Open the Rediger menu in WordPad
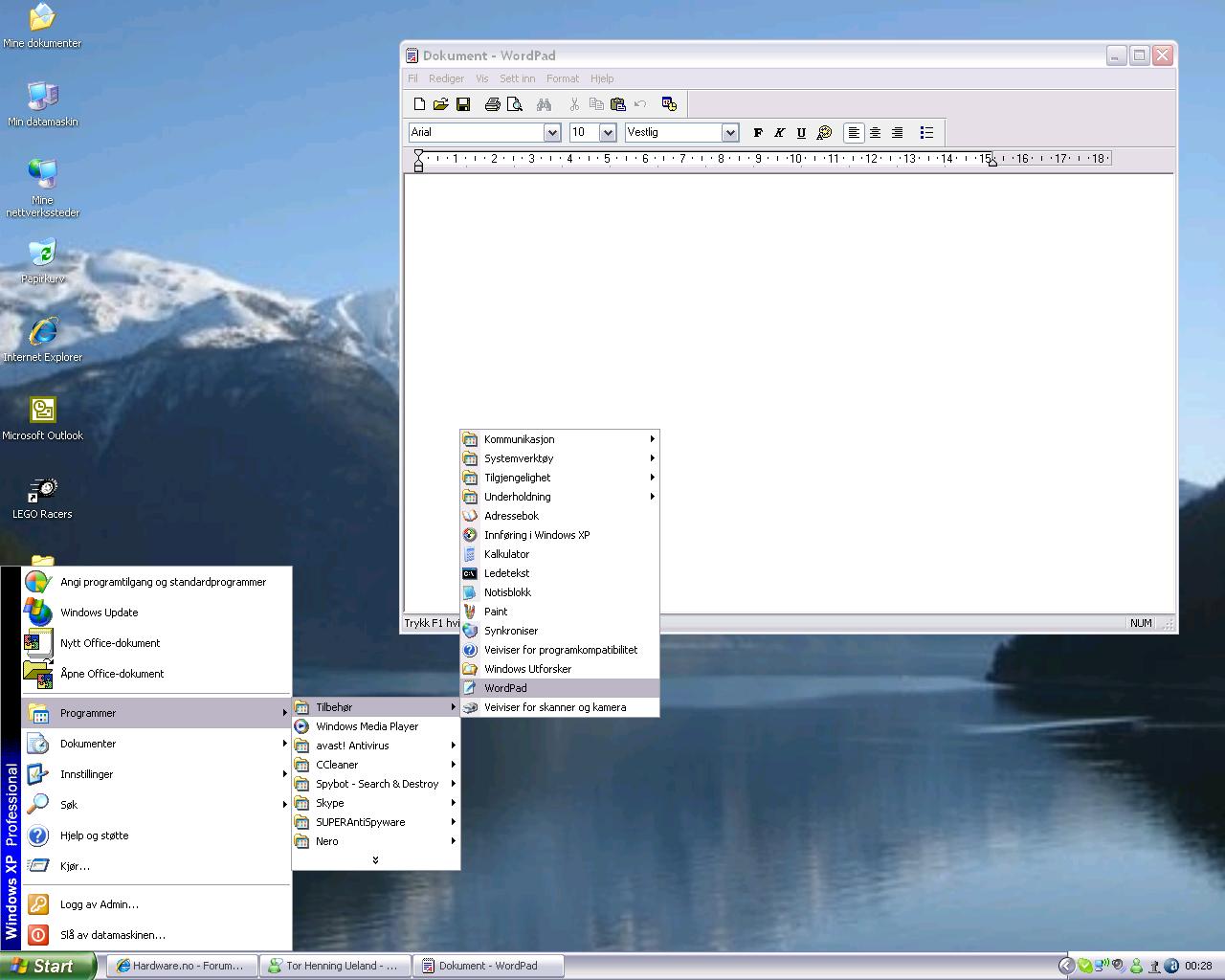This screenshot has width=1225, height=980. tap(446, 78)
